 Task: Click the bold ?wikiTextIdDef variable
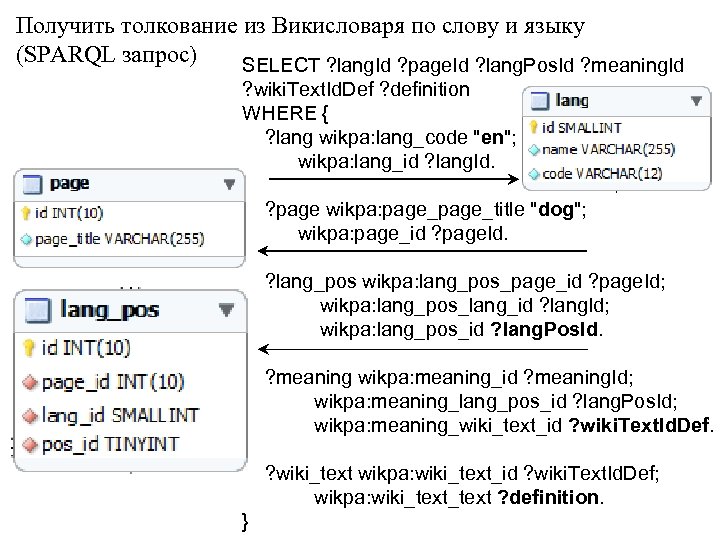pos(638,425)
